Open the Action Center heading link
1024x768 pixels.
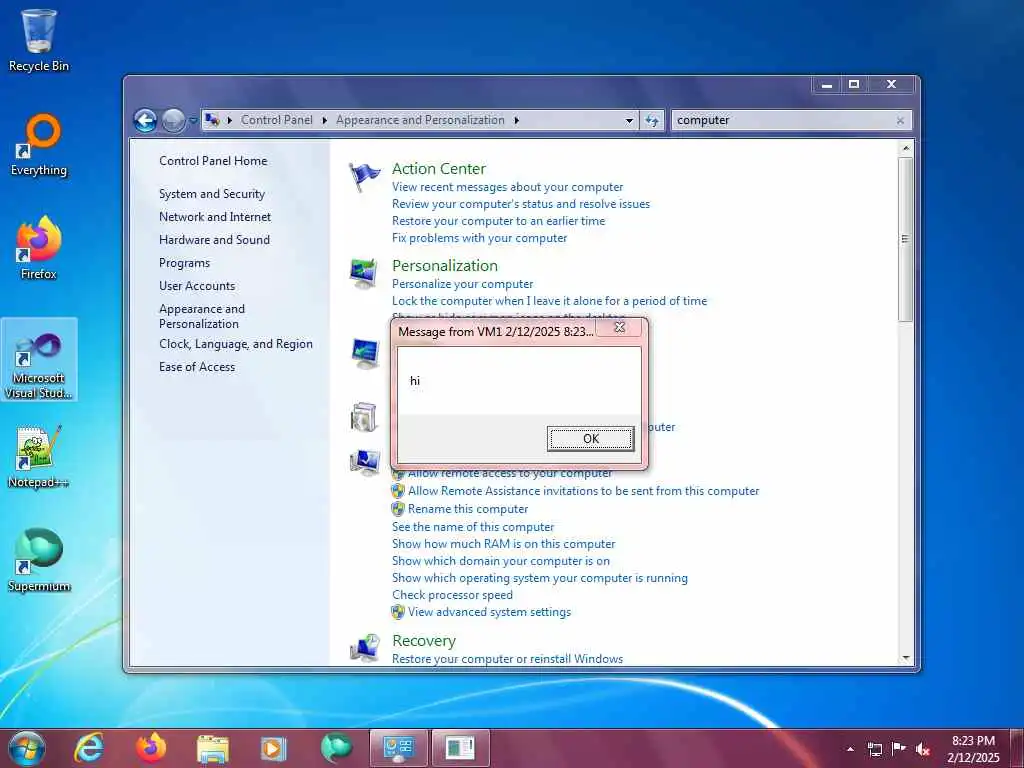tap(439, 168)
